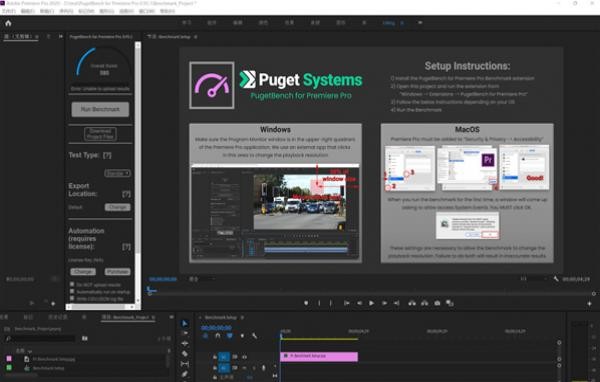Click the Project panel bin icon beside search
The image size is (600, 382).
tap(85, 338)
